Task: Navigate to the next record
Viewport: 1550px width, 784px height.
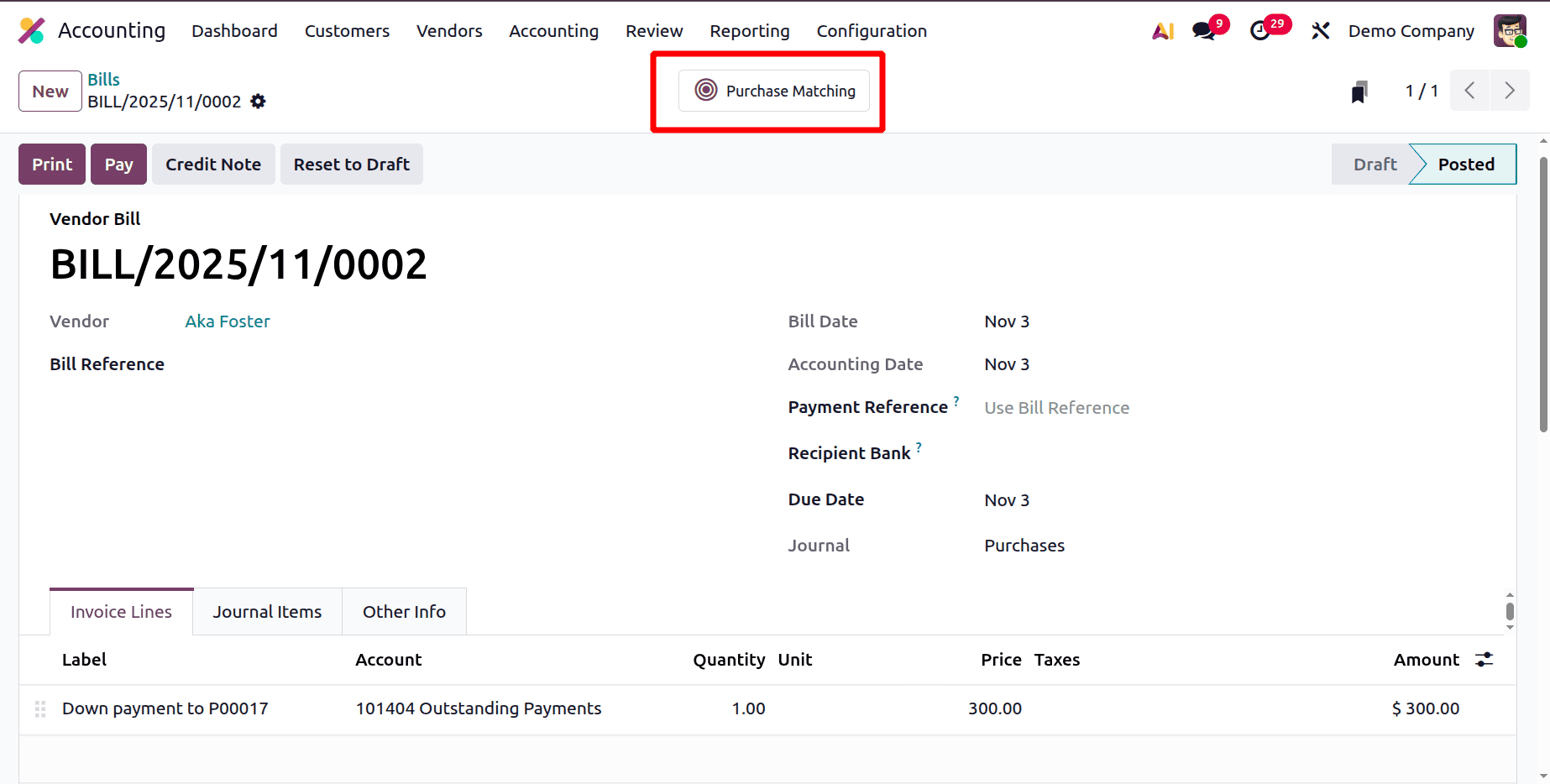Action: pos(1509,90)
